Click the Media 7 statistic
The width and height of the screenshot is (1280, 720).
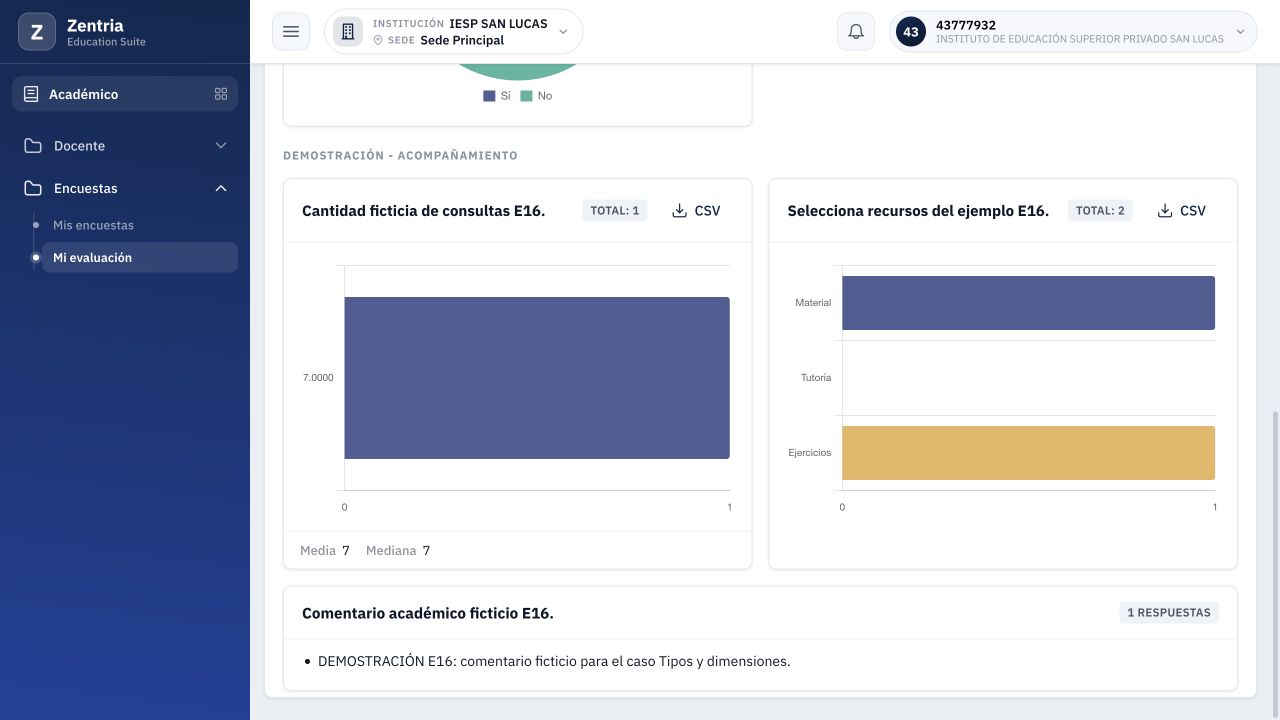325,551
